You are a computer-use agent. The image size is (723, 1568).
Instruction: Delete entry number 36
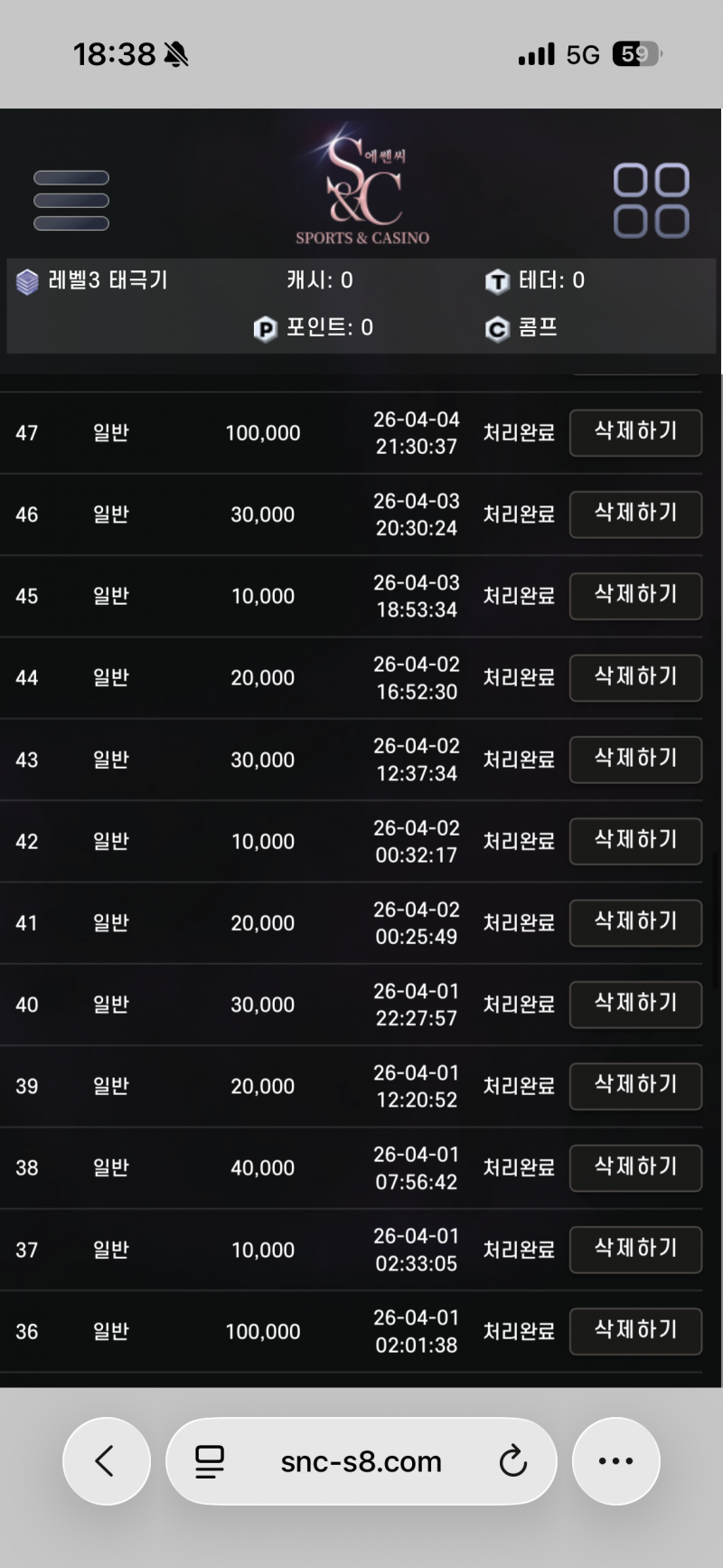(x=635, y=1330)
